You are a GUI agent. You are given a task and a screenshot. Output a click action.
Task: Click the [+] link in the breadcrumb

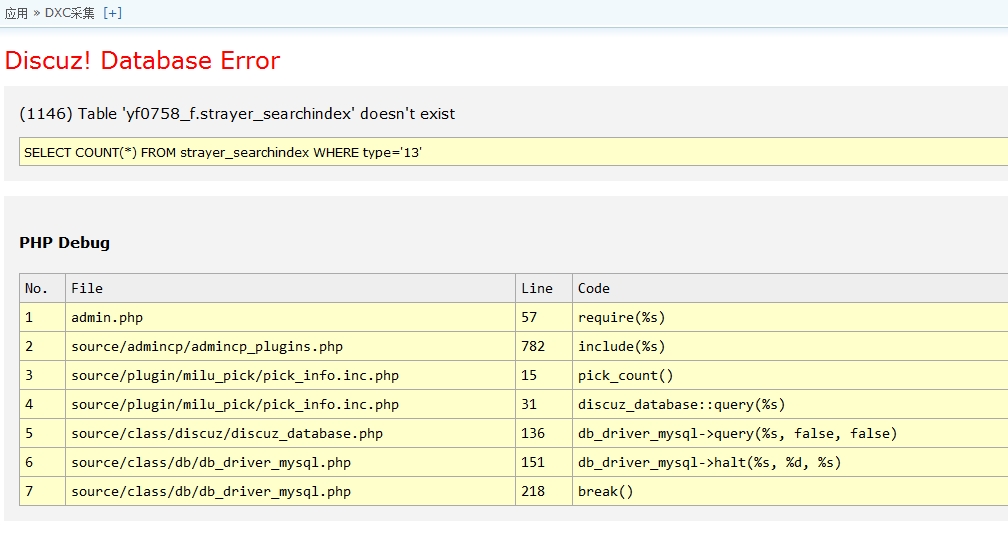point(112,13)
